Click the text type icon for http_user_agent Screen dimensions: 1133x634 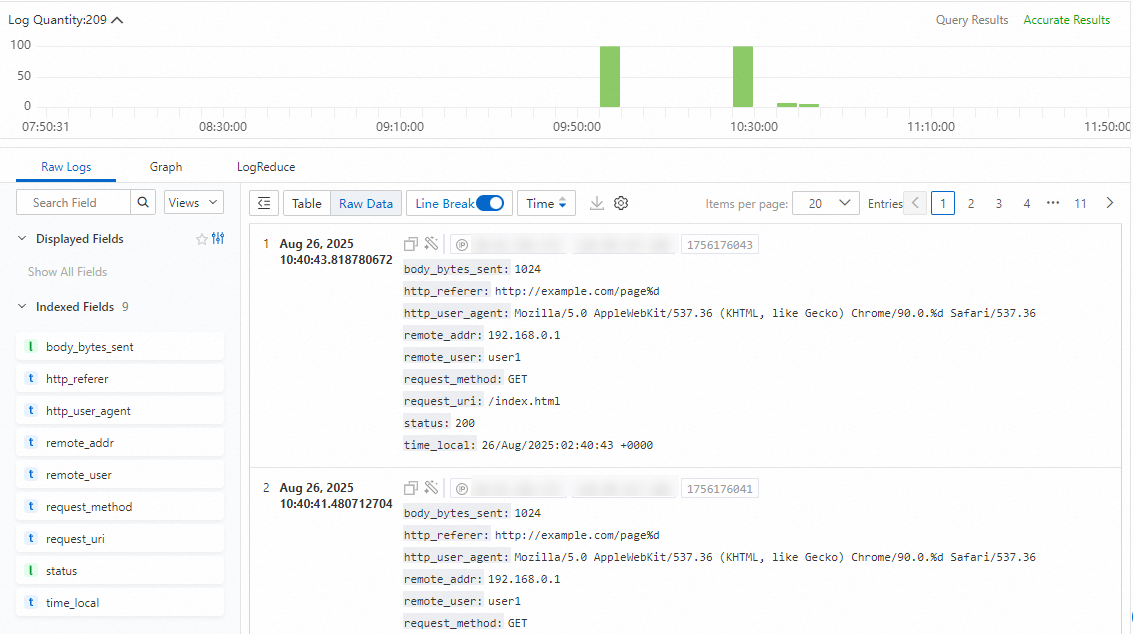[x=31, y=410]
